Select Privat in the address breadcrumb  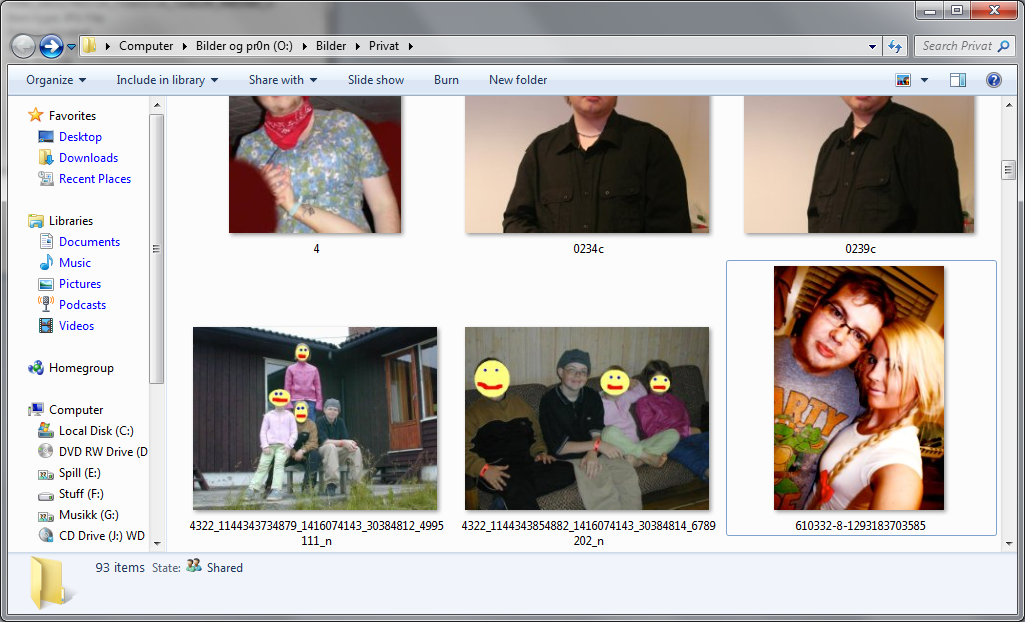[x=384, y=46]
